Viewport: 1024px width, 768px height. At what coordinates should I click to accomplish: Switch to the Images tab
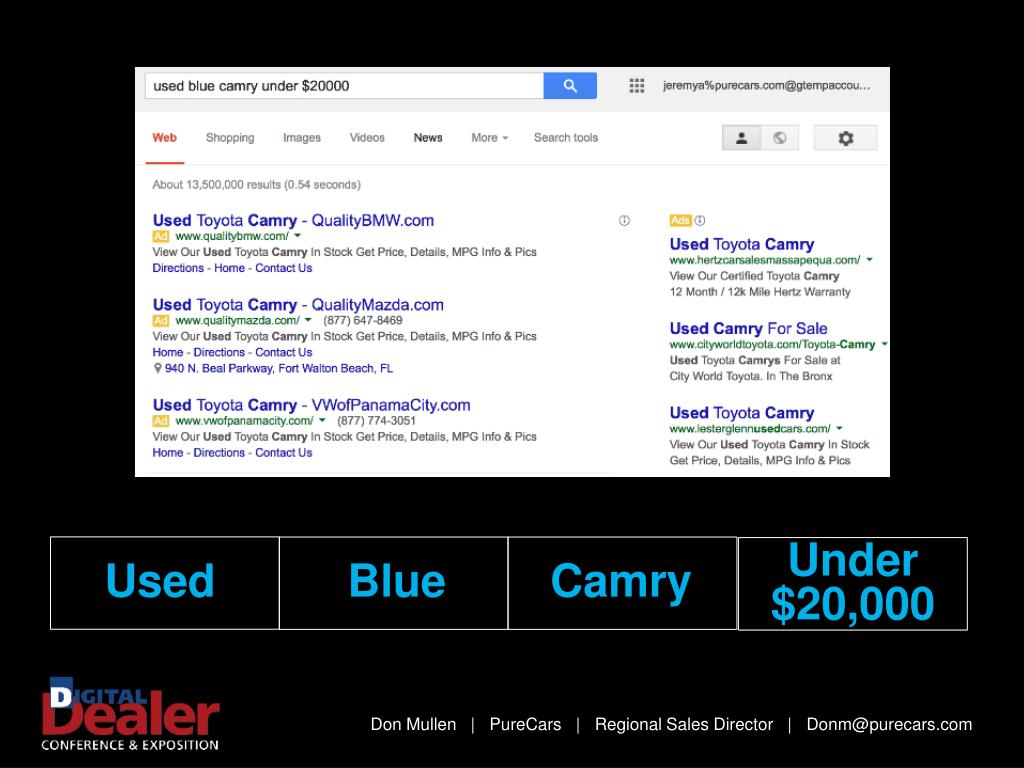pyautogui.click(x=302, y=138)
